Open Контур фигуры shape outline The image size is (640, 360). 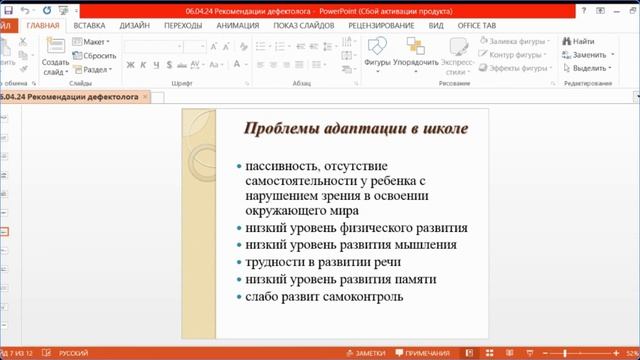point(512,55)
